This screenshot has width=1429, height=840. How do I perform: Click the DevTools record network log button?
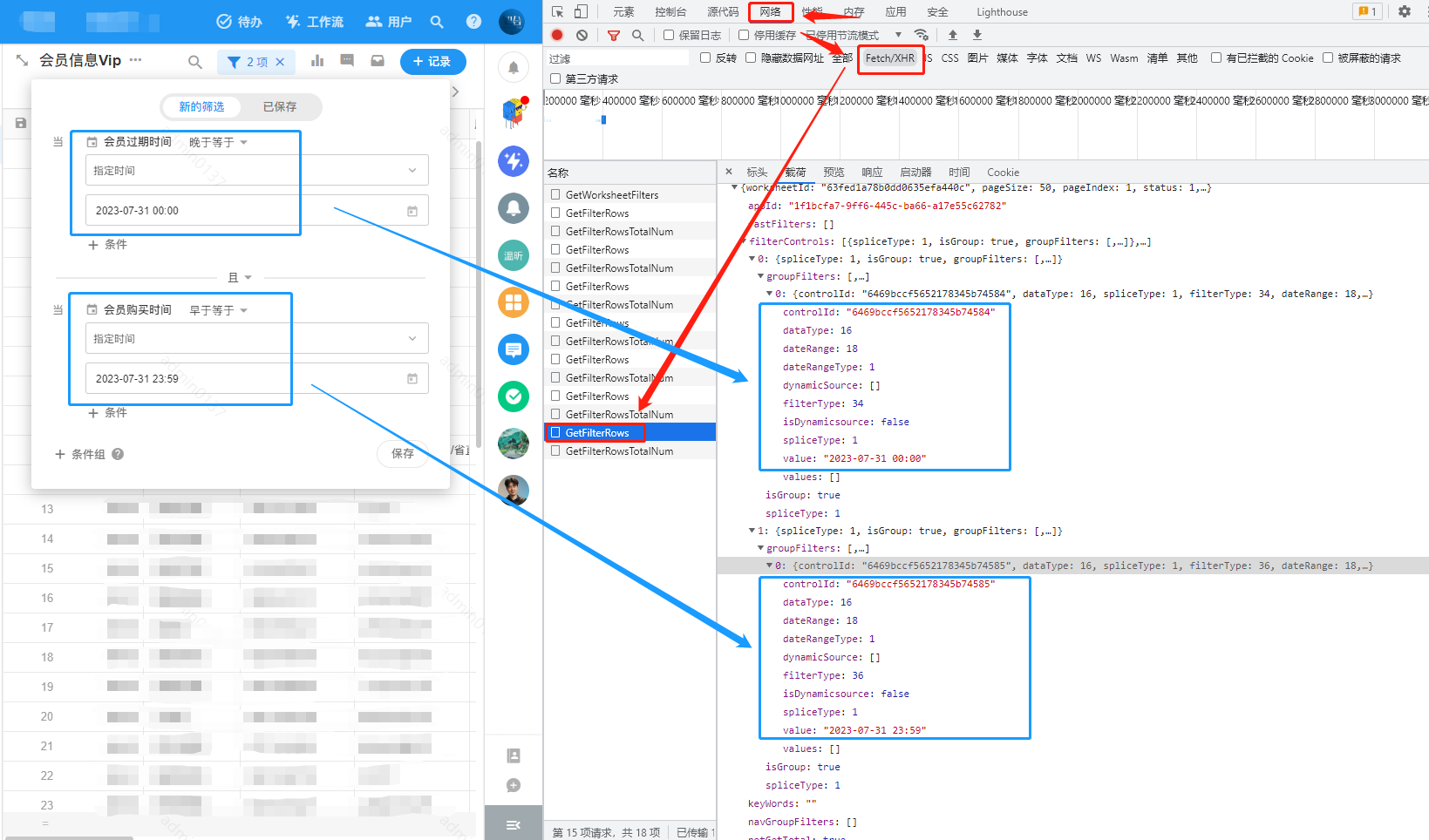click(557, 35)
